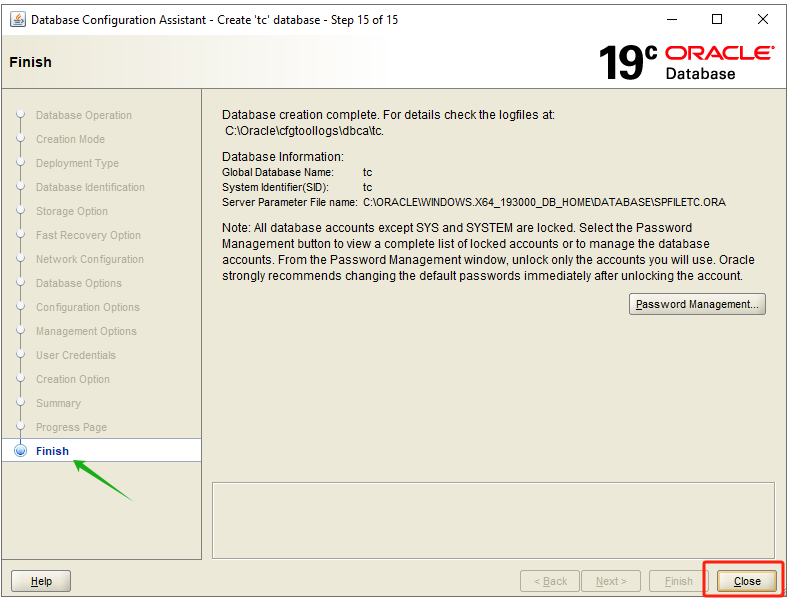Select the Creation Option step

[73, 379]
